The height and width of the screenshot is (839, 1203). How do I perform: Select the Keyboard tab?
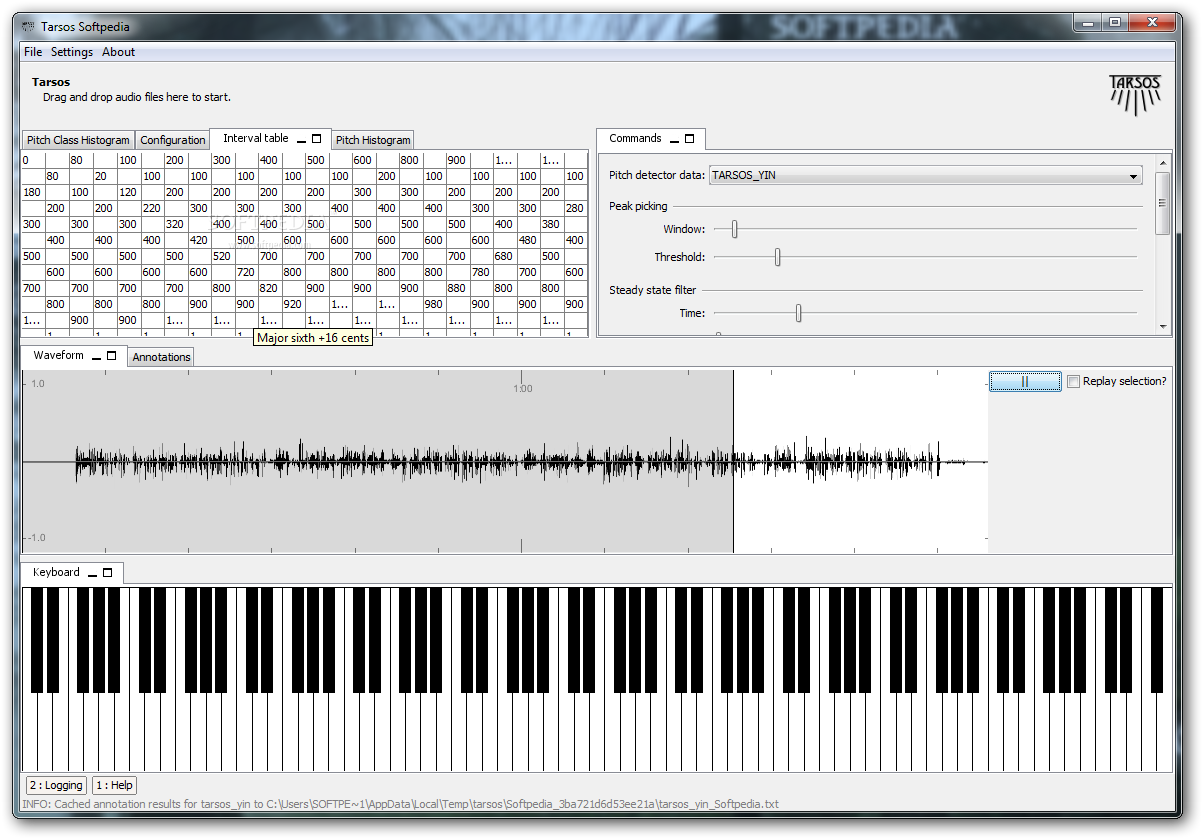(56, 572)
